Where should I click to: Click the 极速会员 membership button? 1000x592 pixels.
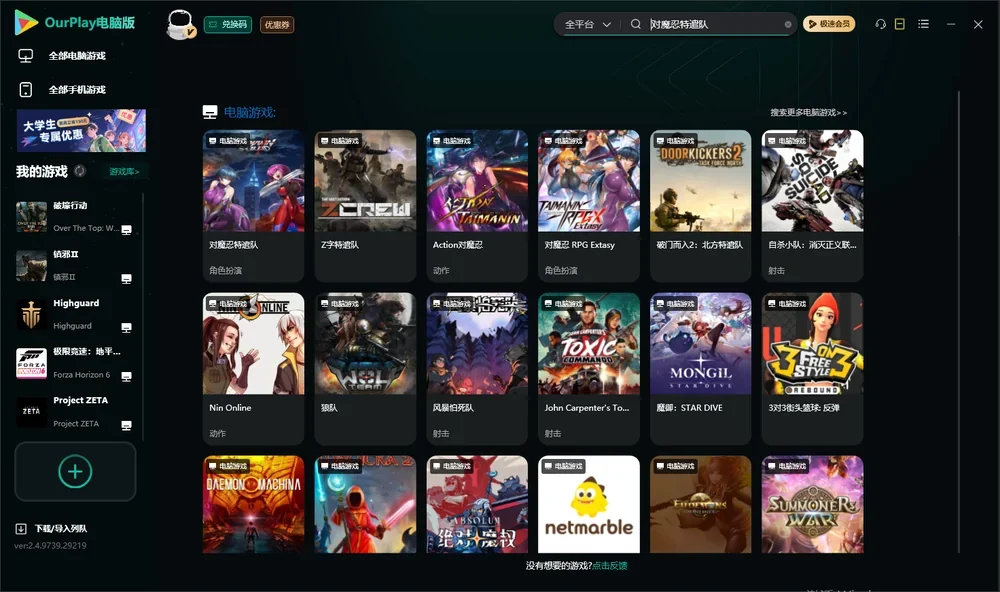tap(829, 24)
